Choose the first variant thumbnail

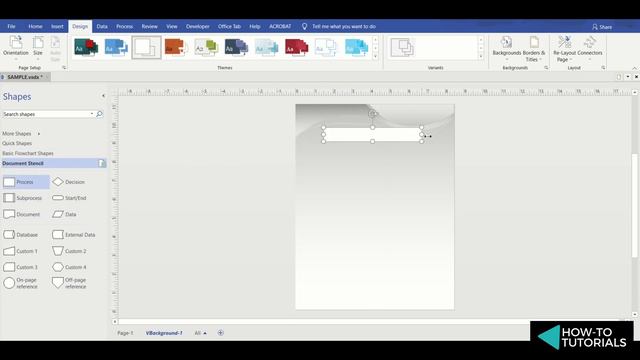(x=402, y=47)
